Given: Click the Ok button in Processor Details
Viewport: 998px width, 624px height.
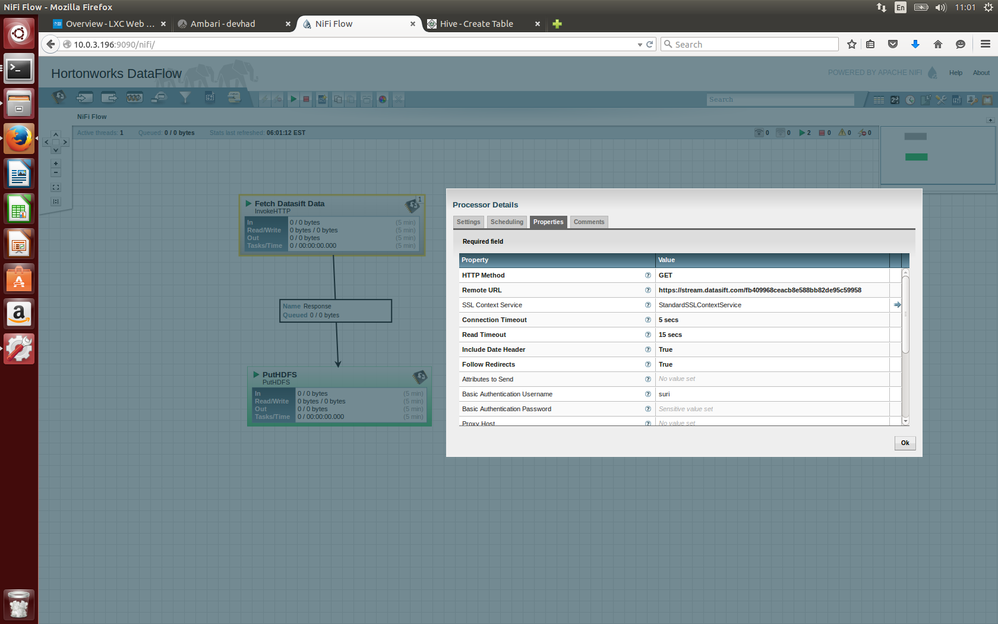Looking at the screenshot, I should 904,443.
